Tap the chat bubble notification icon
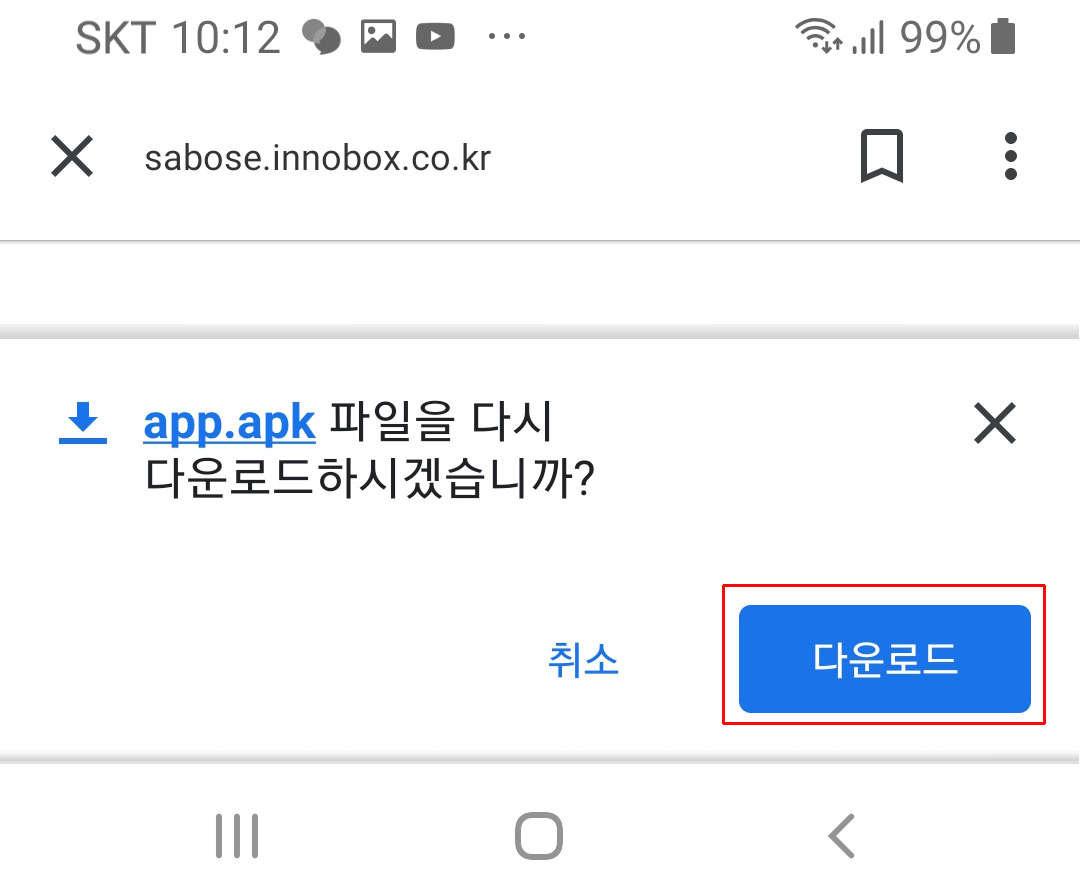 pyautogui.click(x=322, y=36)
